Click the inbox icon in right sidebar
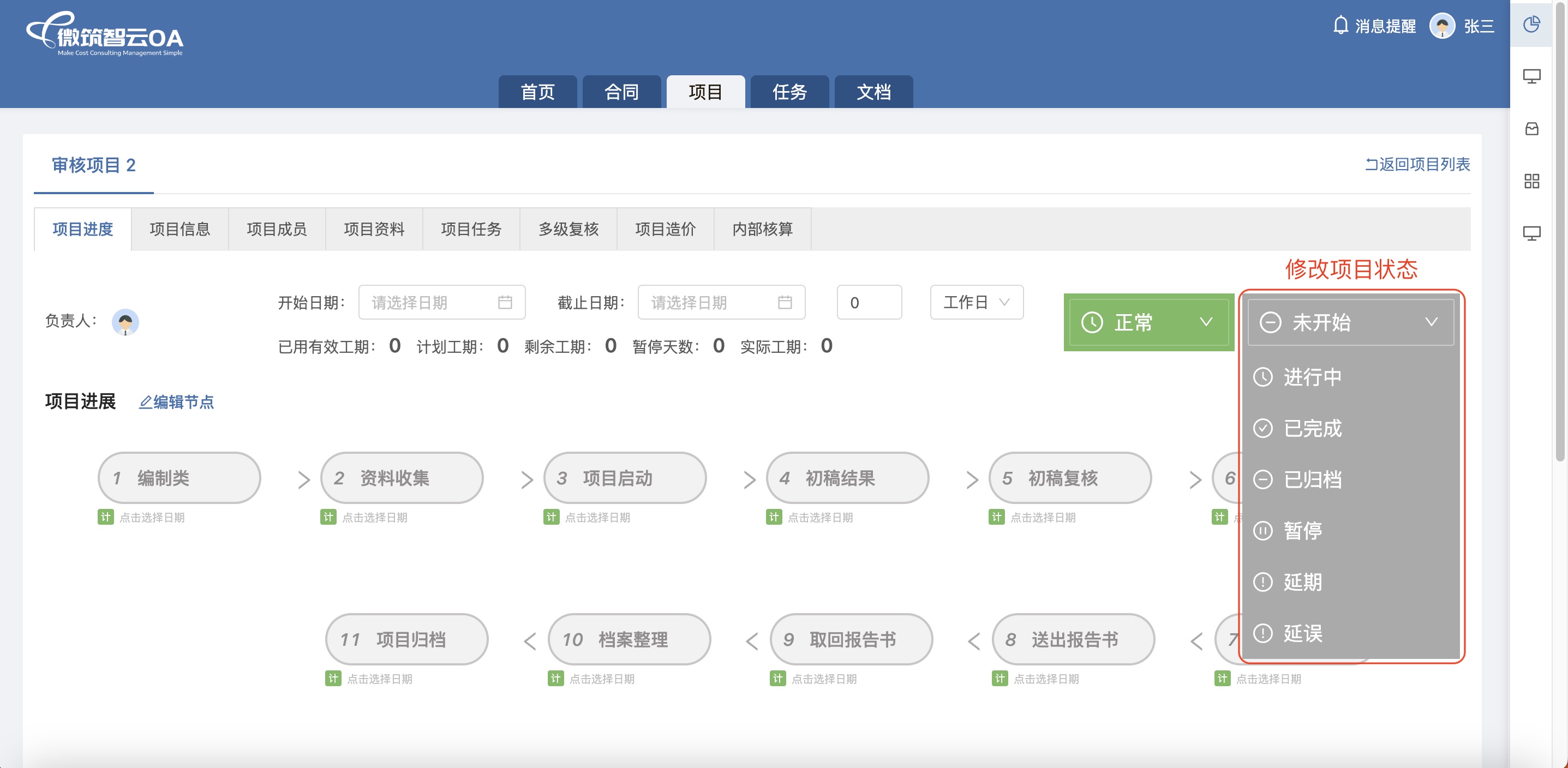This screenshot has height=768, width=1568. pos(1531,129)
